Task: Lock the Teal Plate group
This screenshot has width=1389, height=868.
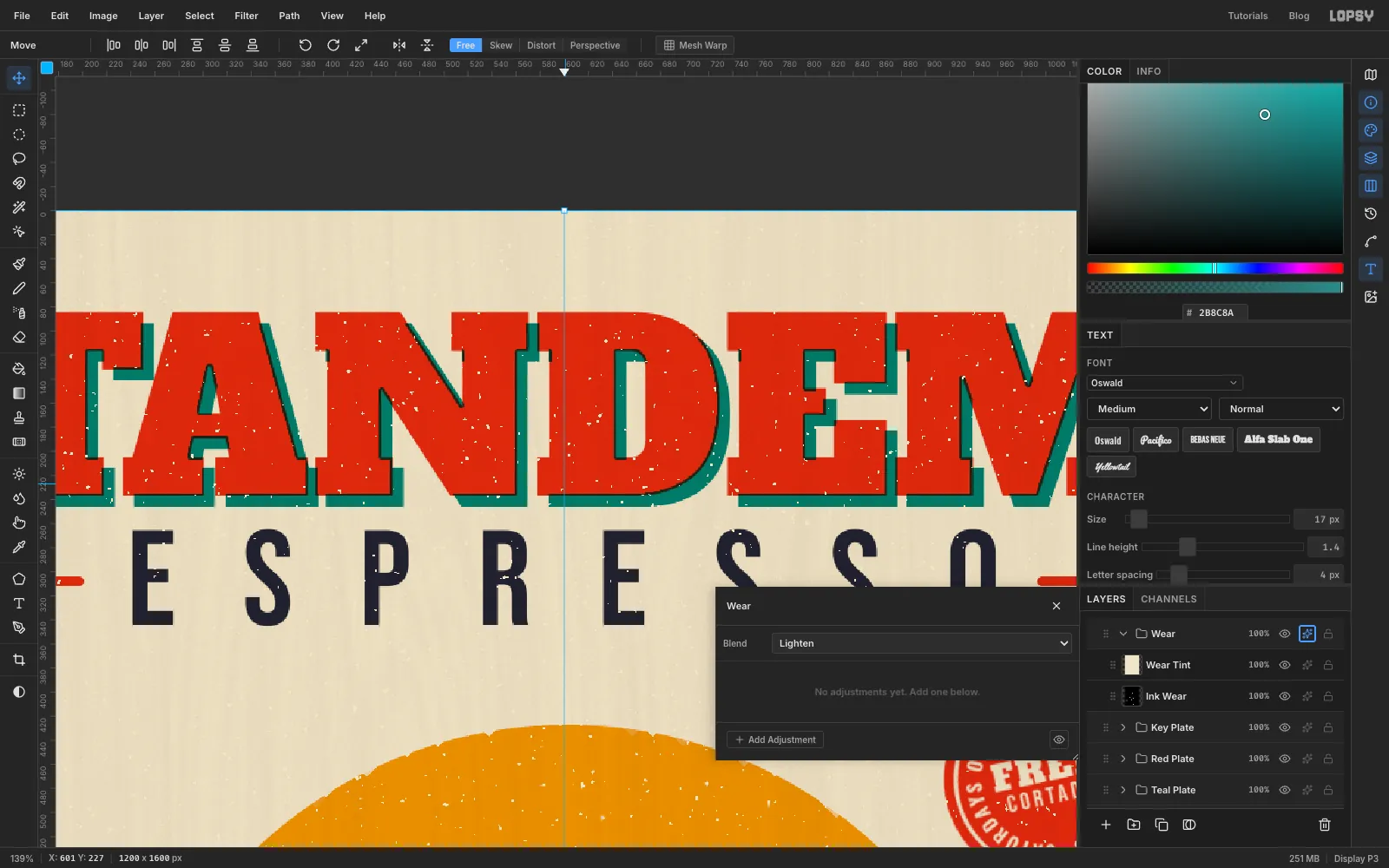Action: click(x=1328, y=790)
